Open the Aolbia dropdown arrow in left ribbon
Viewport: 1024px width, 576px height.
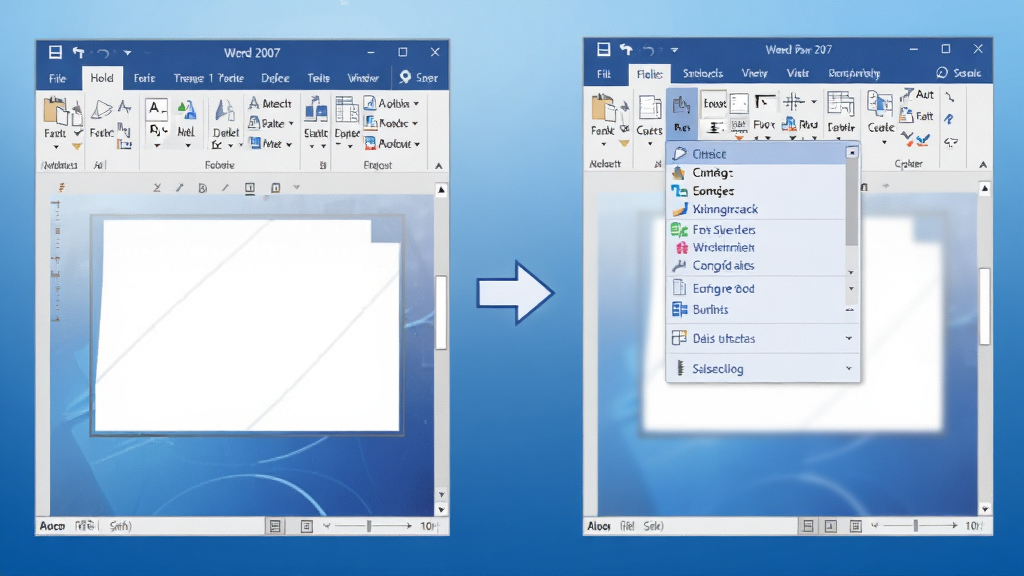point(416,104)
